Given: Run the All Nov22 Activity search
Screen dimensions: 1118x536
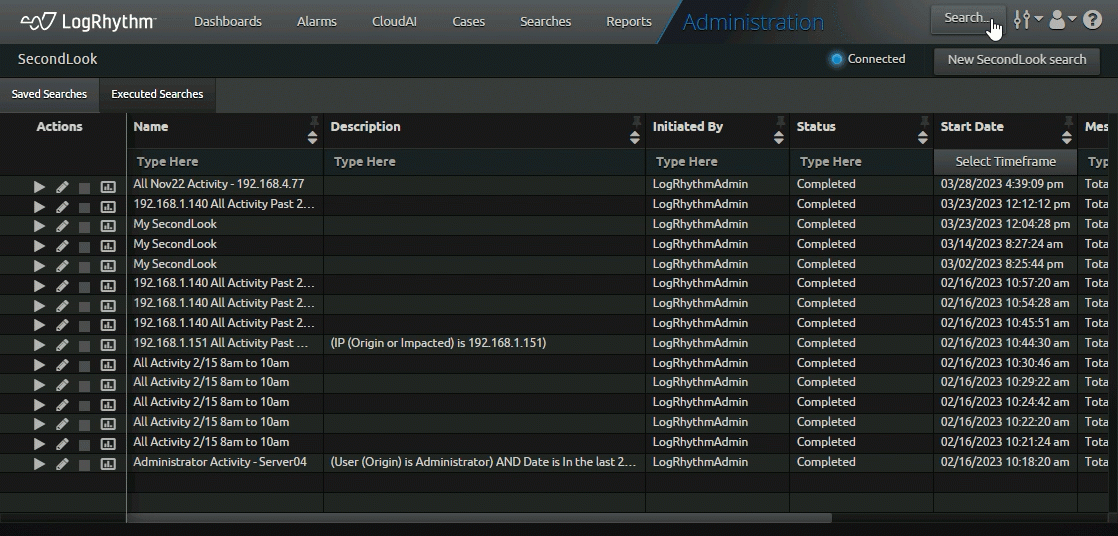Looking at the screenshot, I should (39, 186).
